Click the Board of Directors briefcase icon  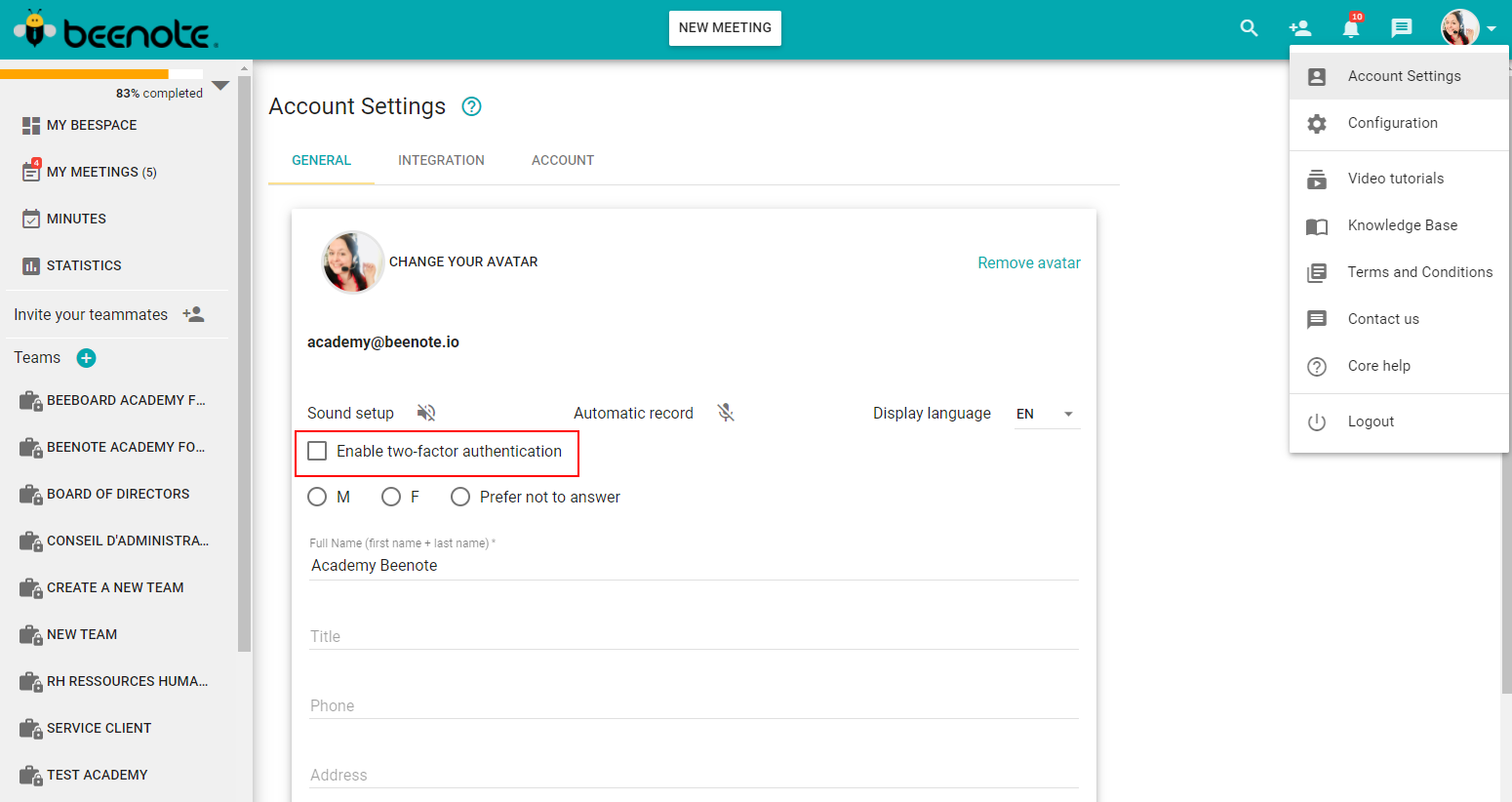click(x=31, y=495)
